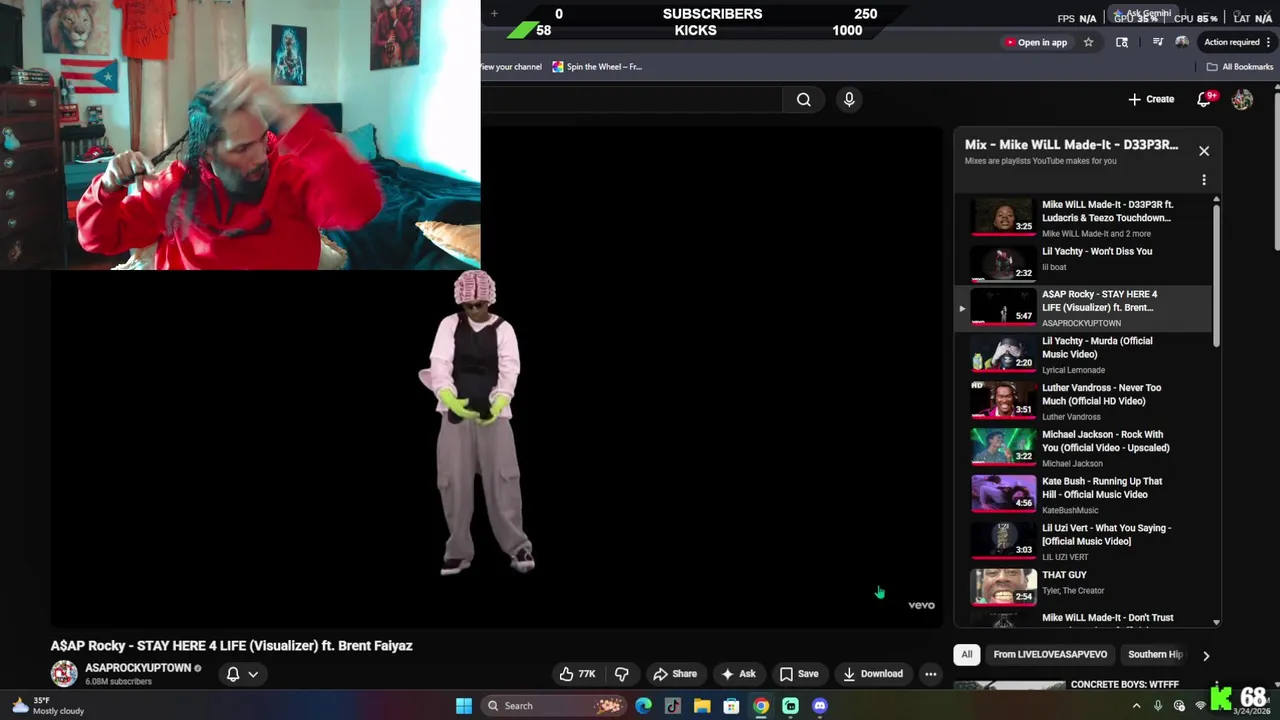Image resolution: width=1280 pixels, height=720 pixels.
Task: Open the Chrome profile avatar
Action: click(x=1182, y=42)
